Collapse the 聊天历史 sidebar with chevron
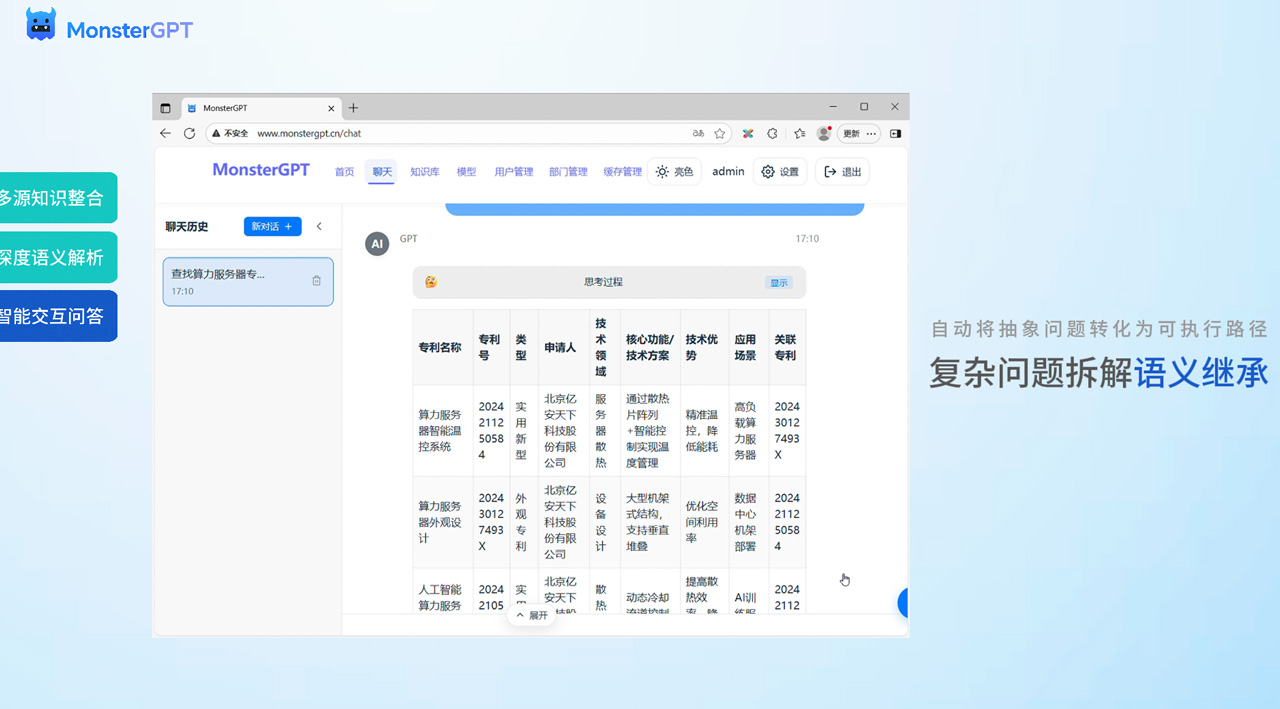1280x709 pixels. click(x=319, y=226)
